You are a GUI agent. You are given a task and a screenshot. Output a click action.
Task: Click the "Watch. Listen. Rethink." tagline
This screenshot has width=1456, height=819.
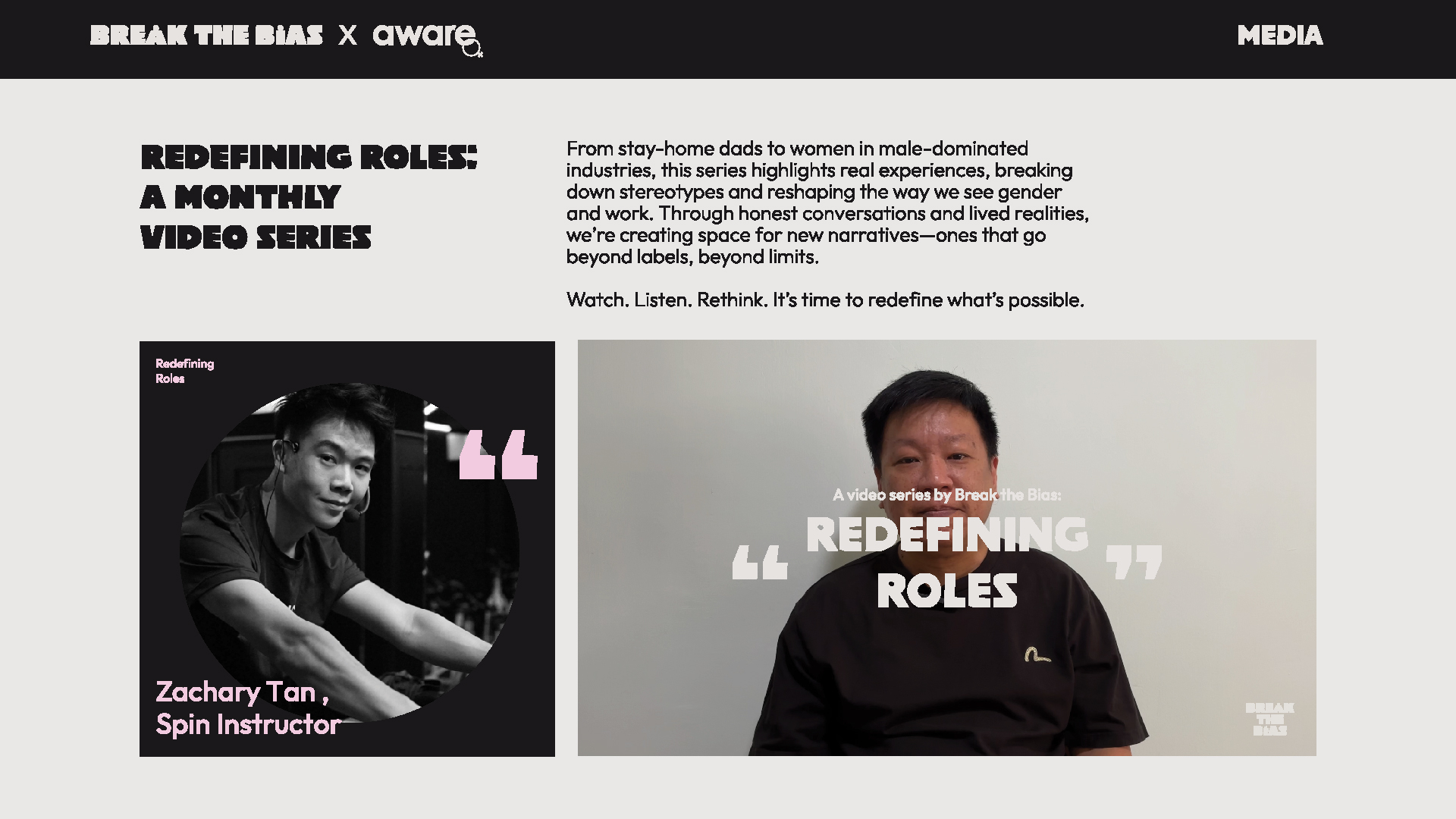pos(825,300)
